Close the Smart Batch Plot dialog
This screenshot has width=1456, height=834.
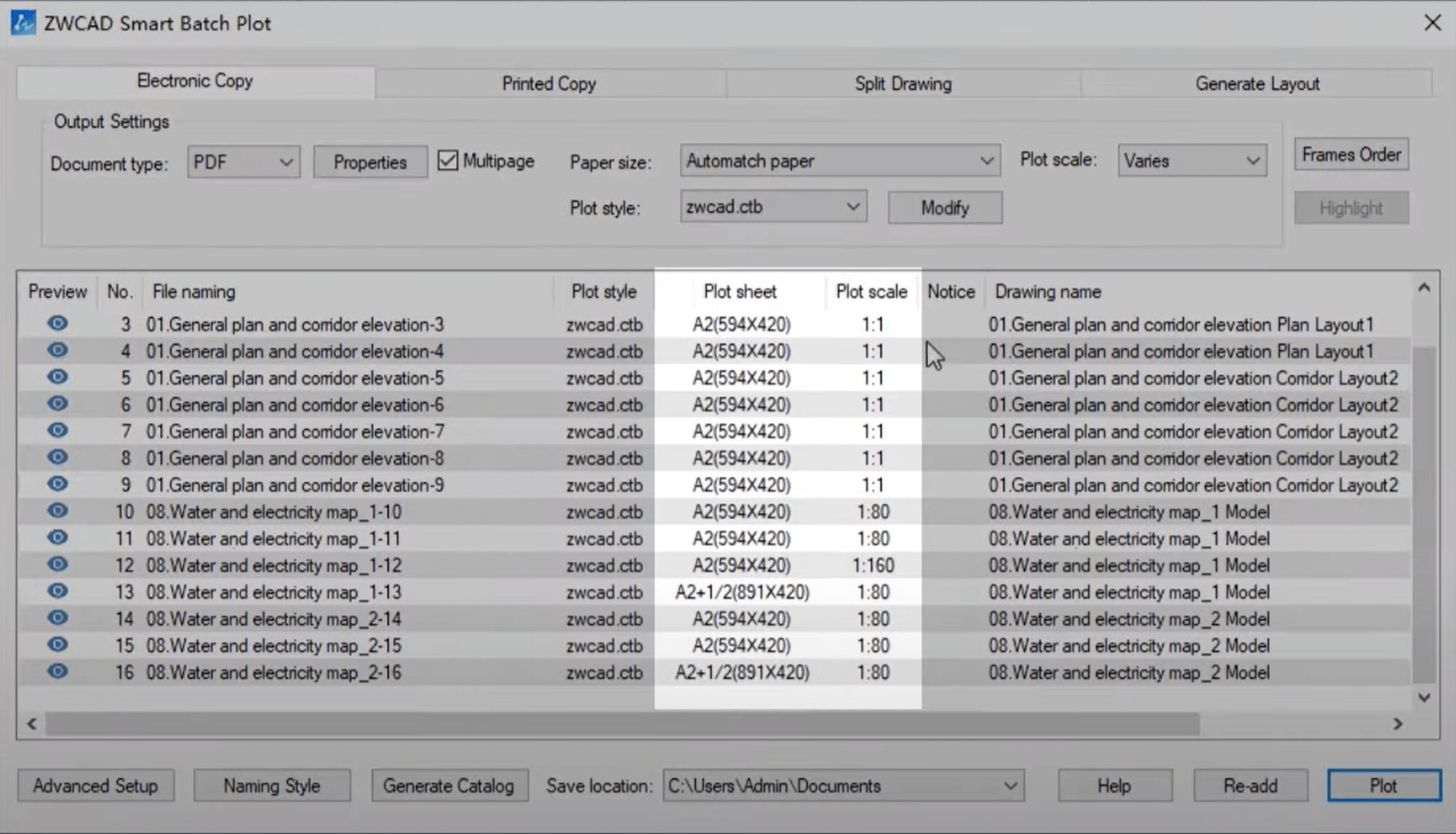[1432, 23]
